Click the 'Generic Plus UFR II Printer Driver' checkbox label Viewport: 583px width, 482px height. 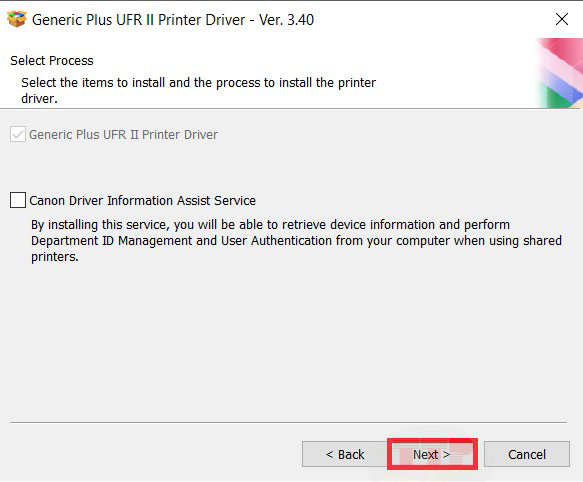(123, 134)
